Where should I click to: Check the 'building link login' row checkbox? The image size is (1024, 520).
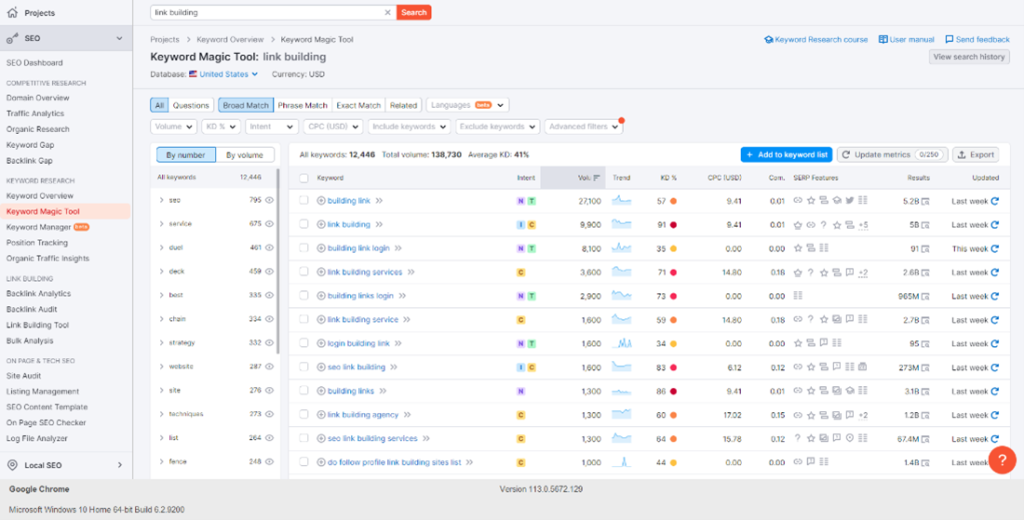pyautogui.click(x=304, y=248)
